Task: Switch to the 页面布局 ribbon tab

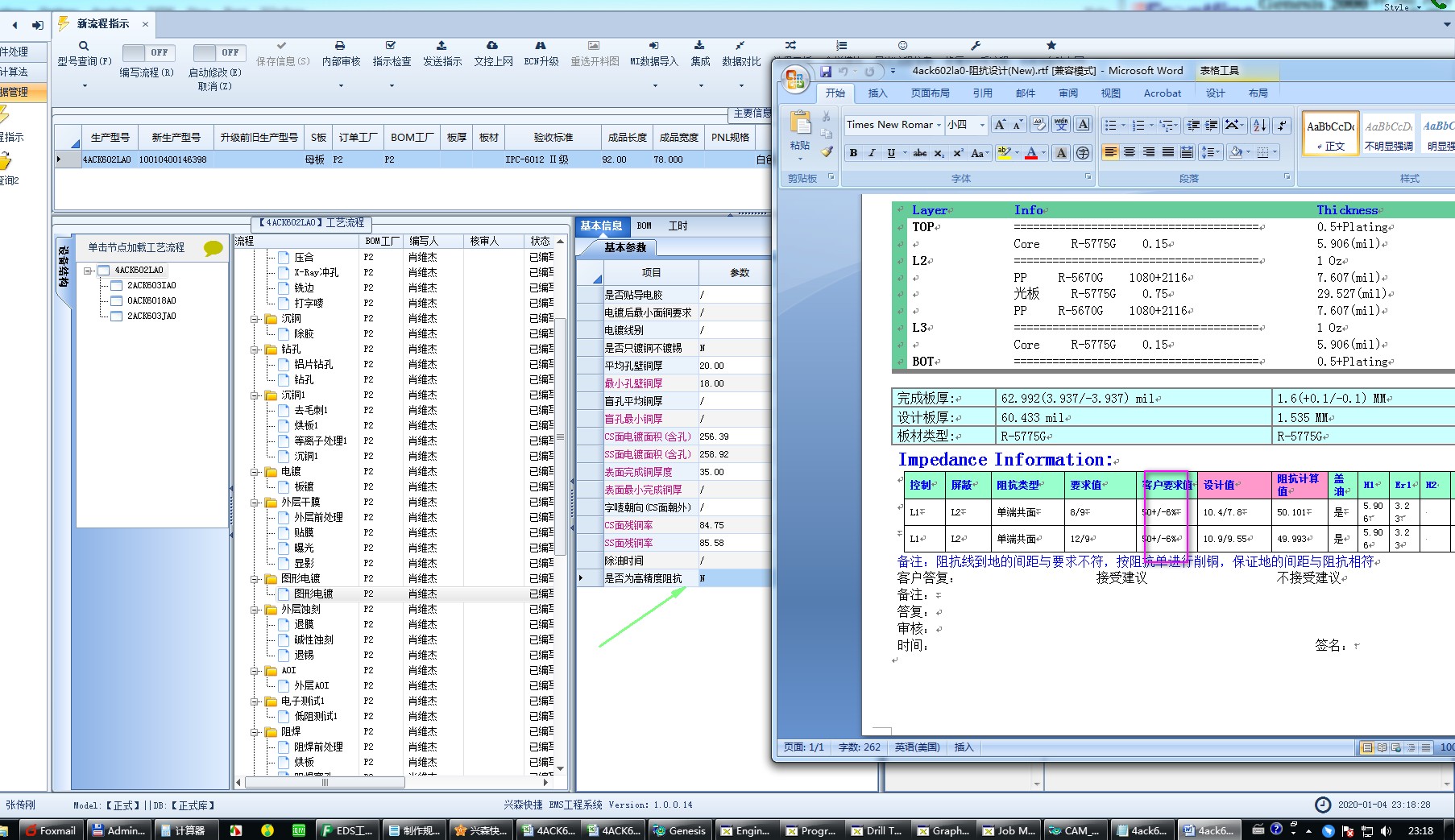Action: click(930, 93)
